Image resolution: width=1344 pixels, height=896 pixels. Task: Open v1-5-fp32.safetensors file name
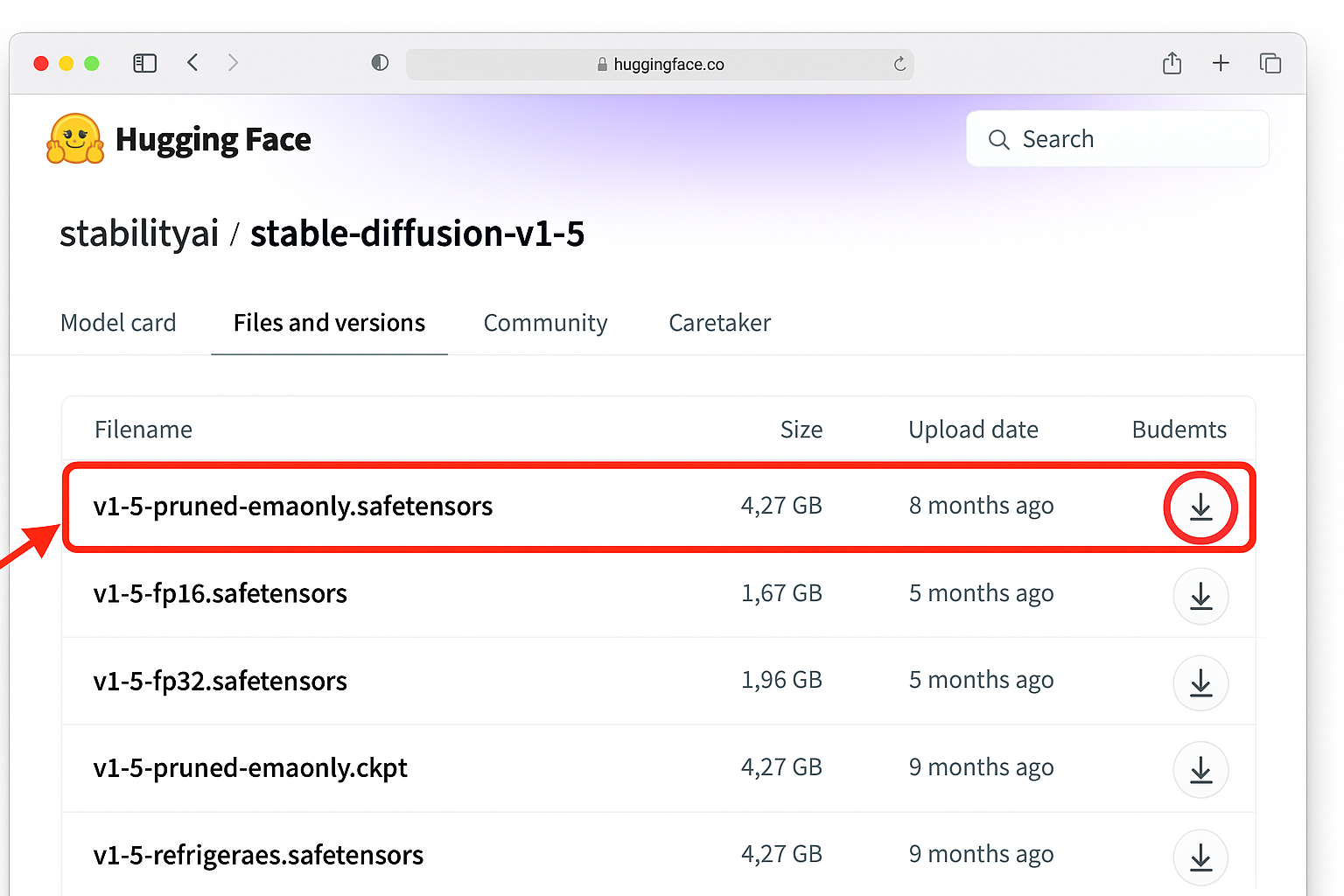click(220, 682)
